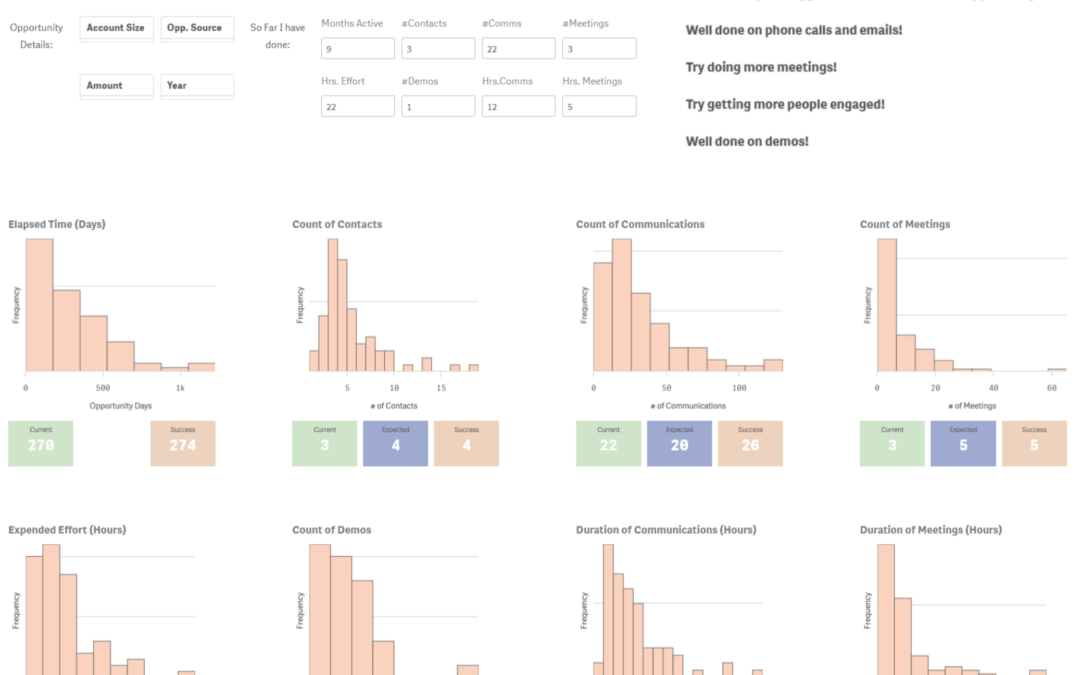Viewport: 1080px width, 675px height.
Task: Open the Account Size filter pane
Action: pyautogui.click(x=116, y=29)
